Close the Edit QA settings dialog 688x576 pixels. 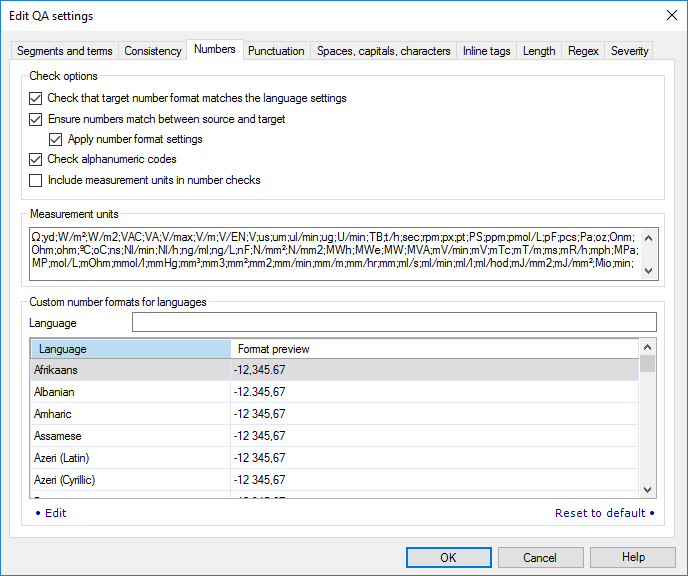click(x=670, y=15)
